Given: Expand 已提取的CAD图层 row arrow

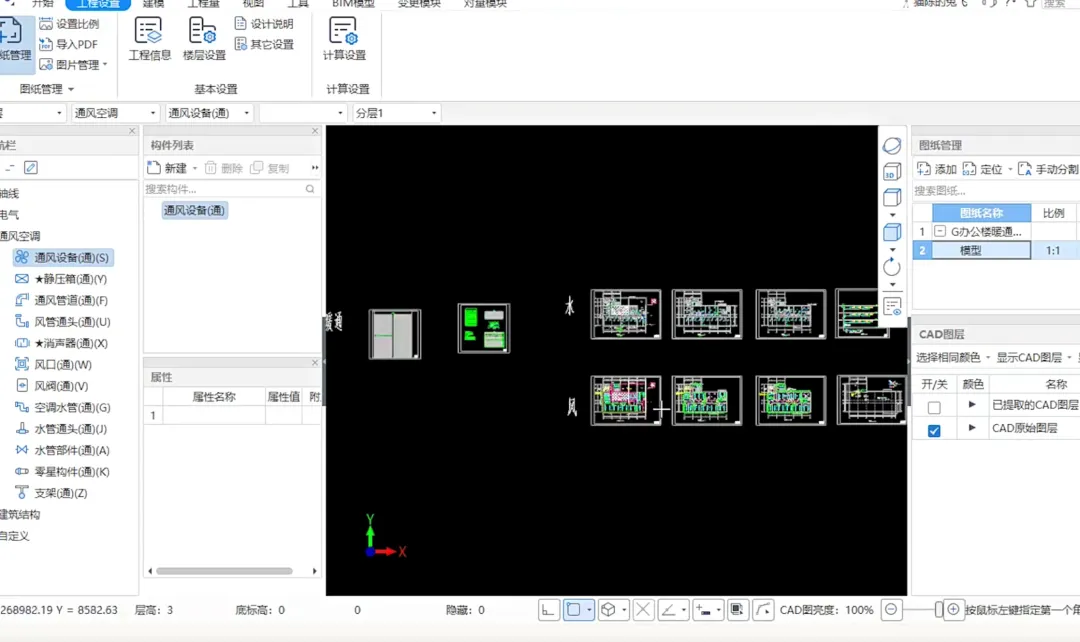Looking at the screenshot, I should (972, 404).
